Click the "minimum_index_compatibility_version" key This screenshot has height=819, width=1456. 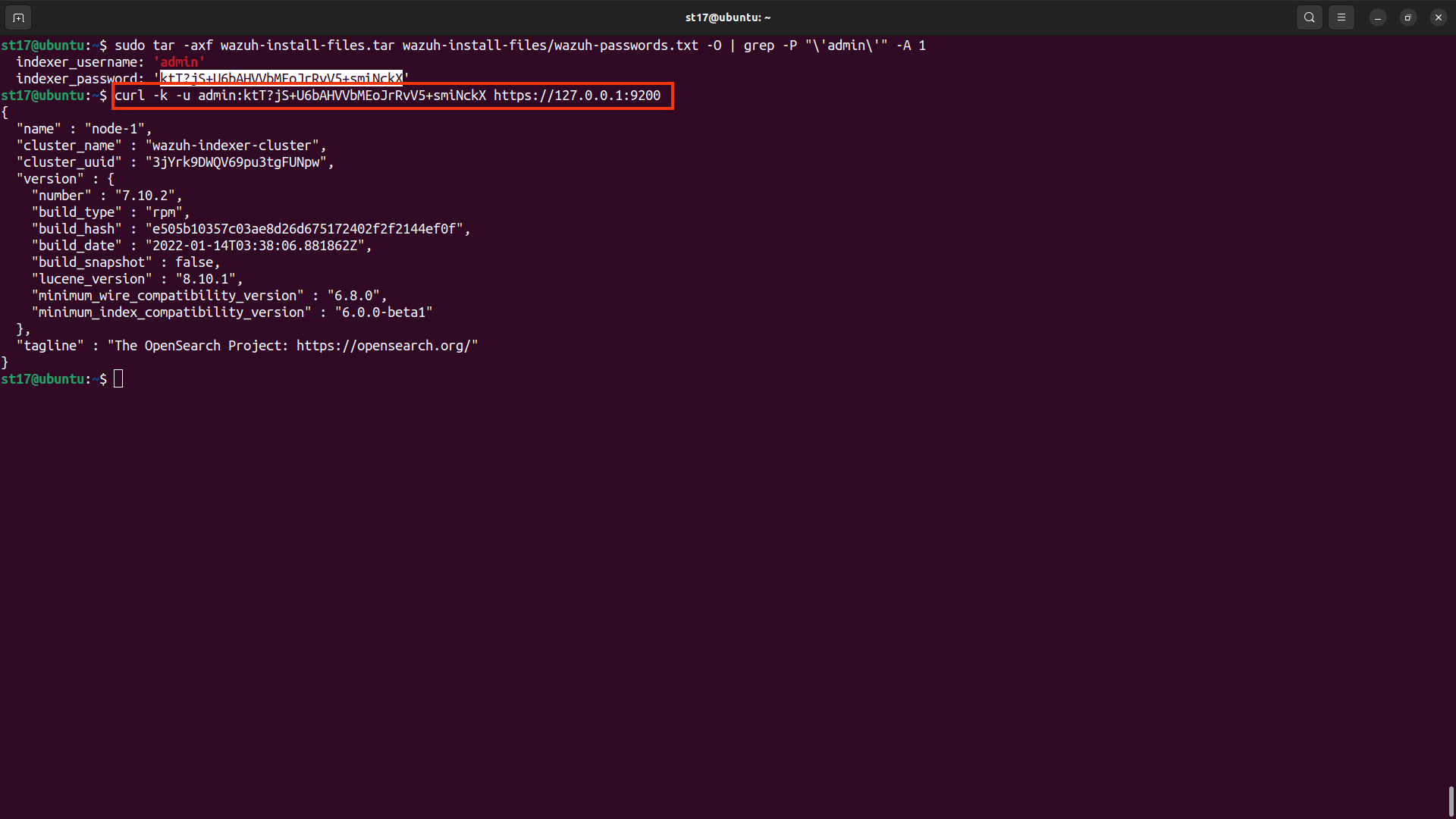click(x=171, y=312)
